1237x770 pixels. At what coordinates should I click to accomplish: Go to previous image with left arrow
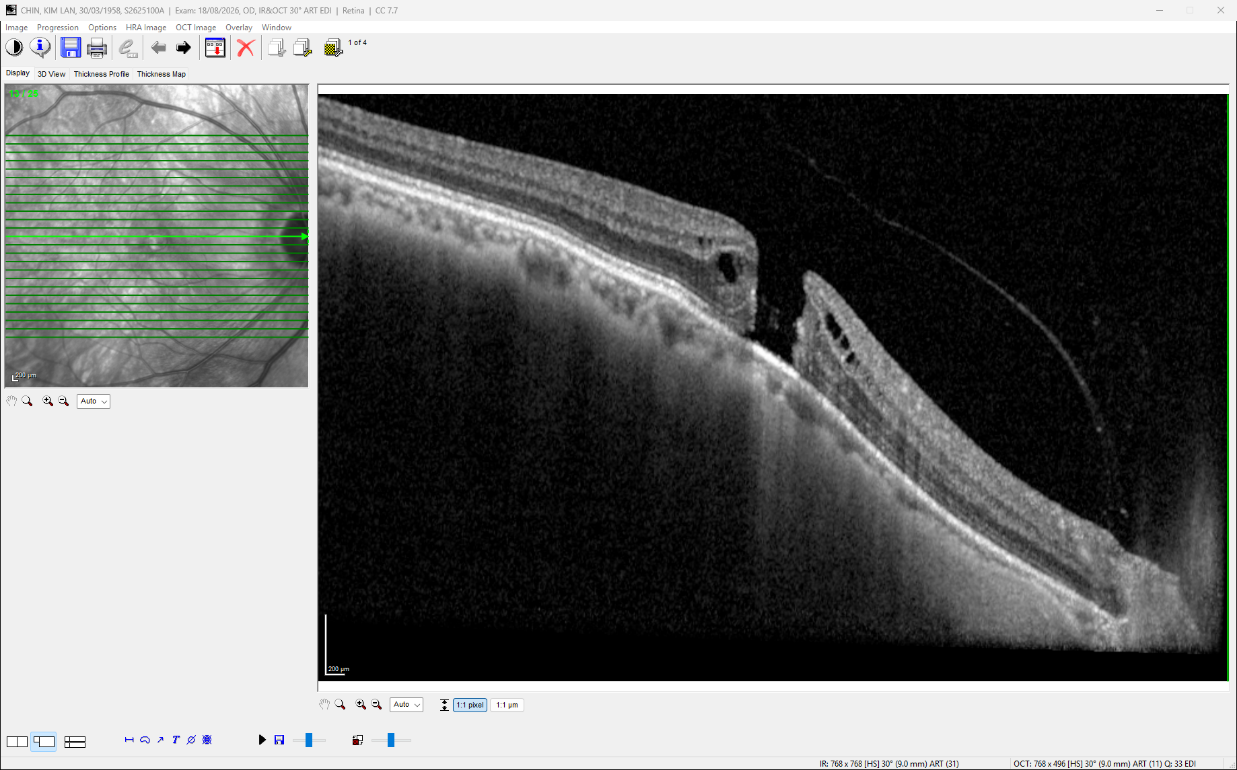coord(158,47)
